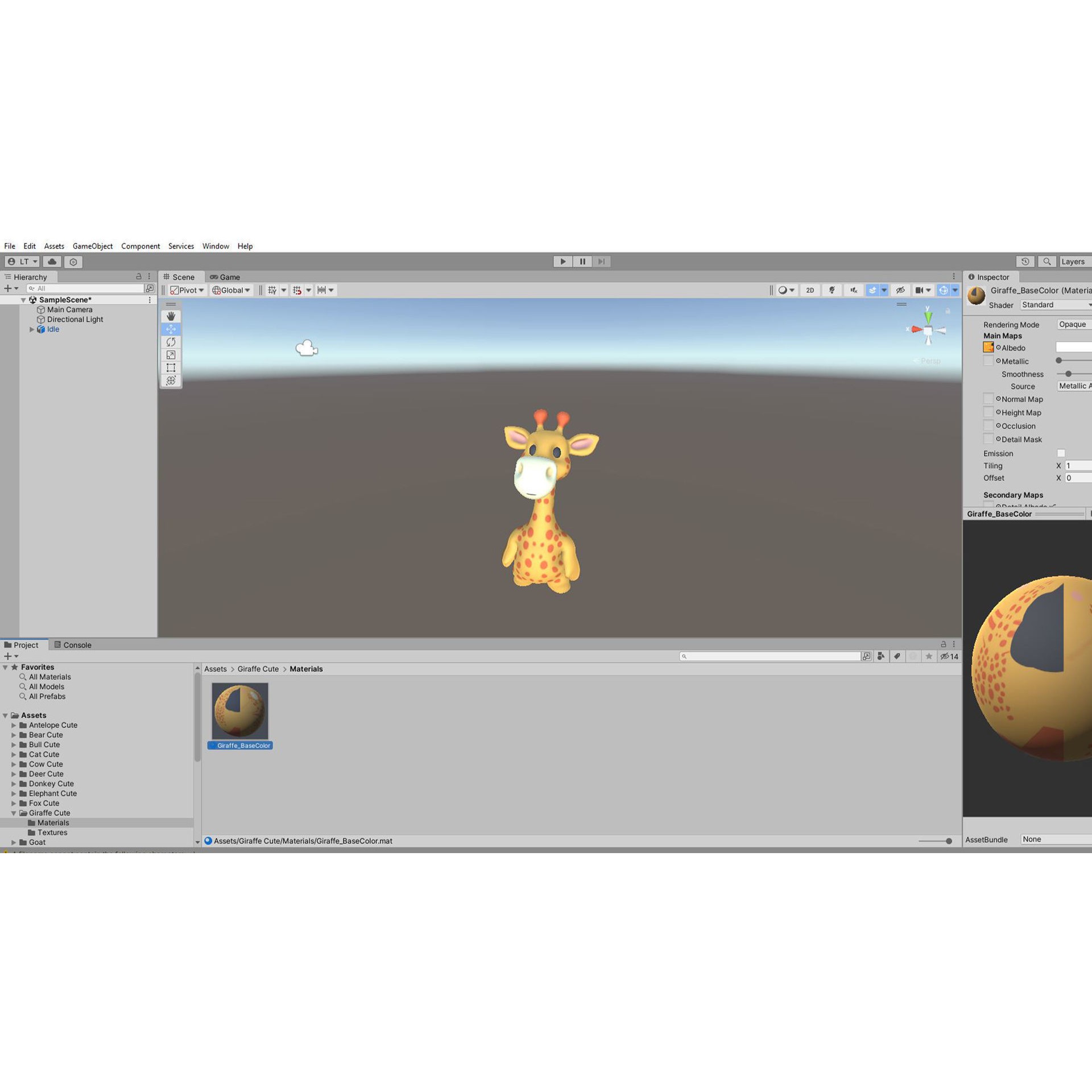1092x1092 pixels.
Task: Enable the Emission checkbox
Action: point(1061,453)
